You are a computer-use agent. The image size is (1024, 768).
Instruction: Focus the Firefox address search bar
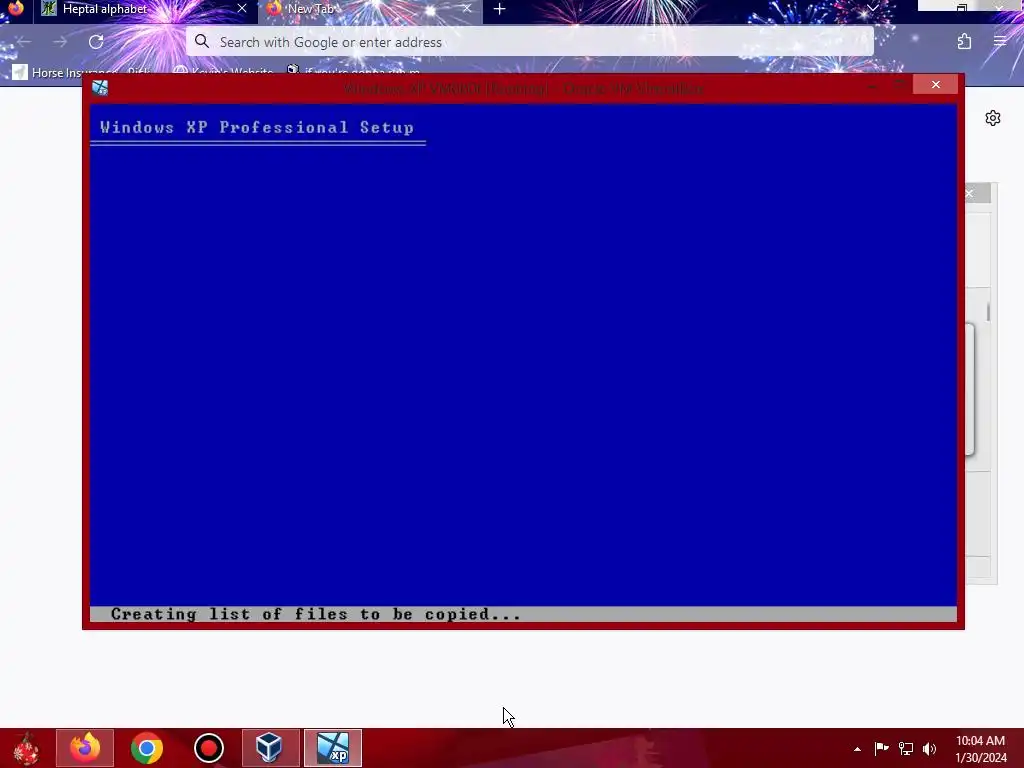pos(530,42)
